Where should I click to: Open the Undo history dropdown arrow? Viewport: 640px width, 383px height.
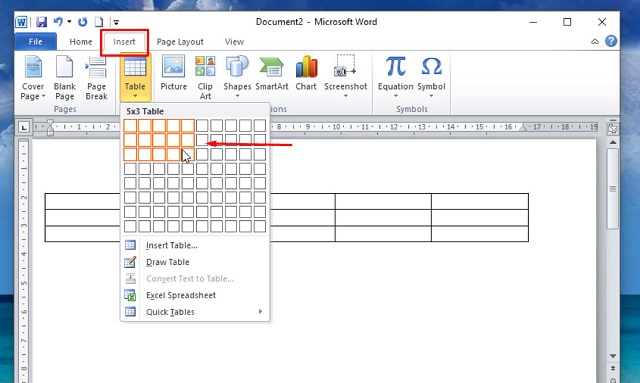(69, 22)
